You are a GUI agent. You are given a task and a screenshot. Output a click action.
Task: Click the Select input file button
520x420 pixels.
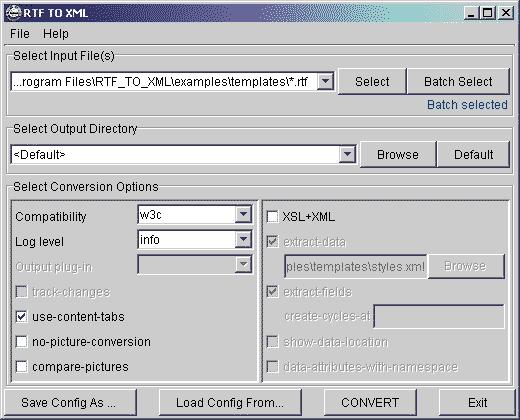point(372,82)
